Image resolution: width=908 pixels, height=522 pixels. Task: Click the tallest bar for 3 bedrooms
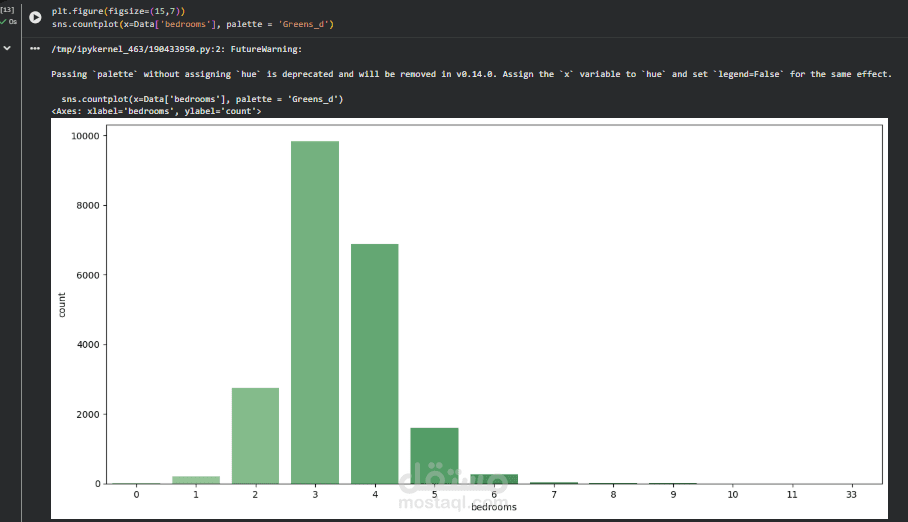point(315,312)
